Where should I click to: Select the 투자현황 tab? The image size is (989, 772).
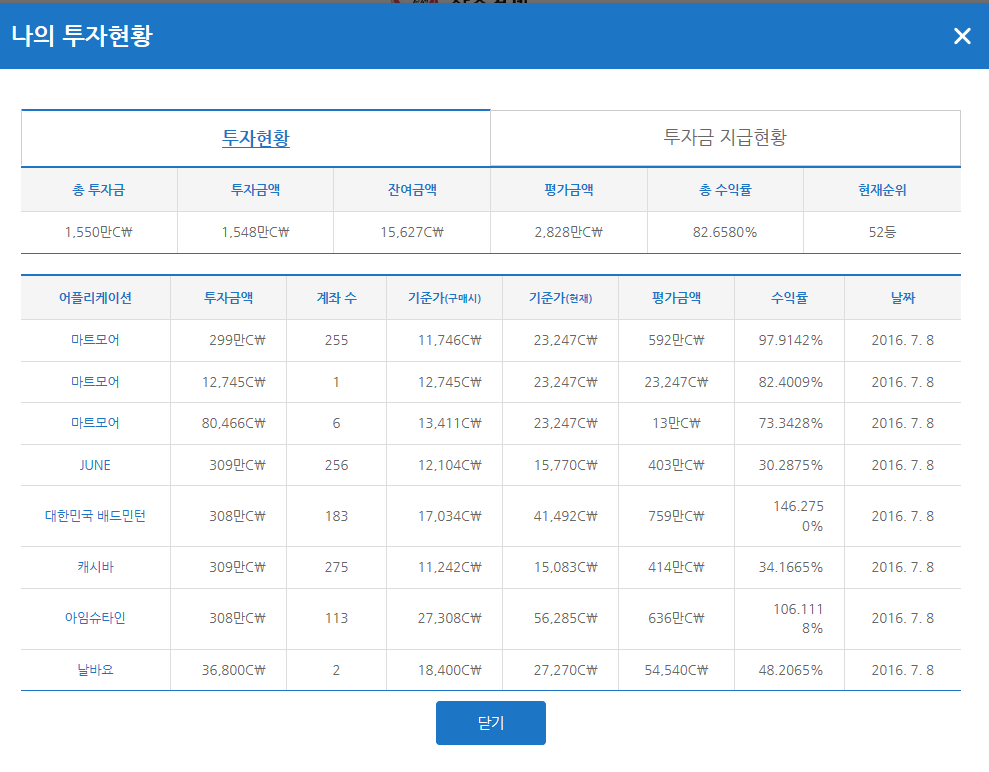coord(256,138)
